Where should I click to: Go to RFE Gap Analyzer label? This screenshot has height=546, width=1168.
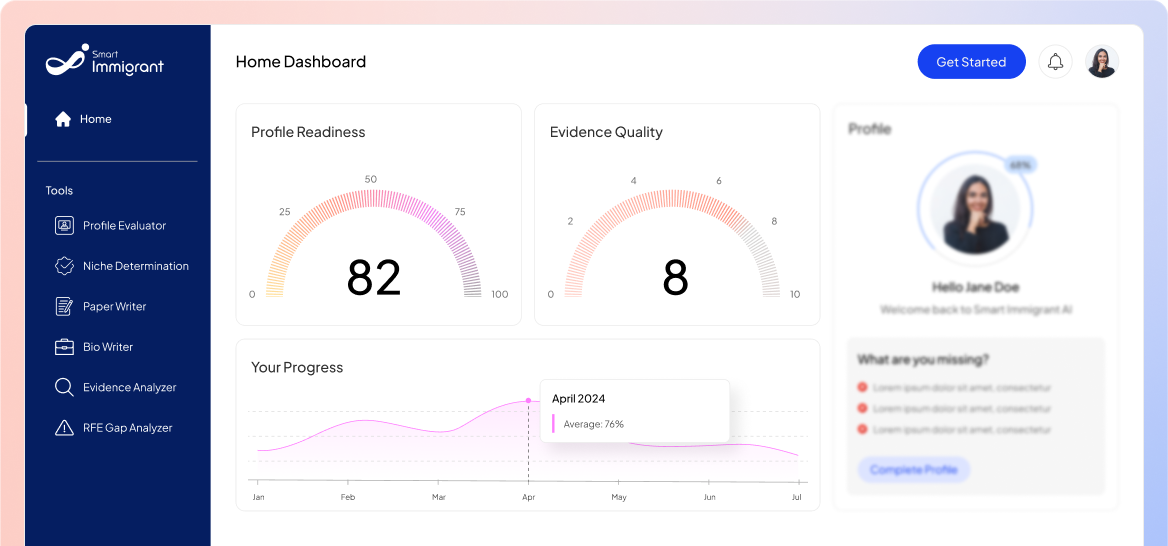pyautogui.click(x=127, y=428)
